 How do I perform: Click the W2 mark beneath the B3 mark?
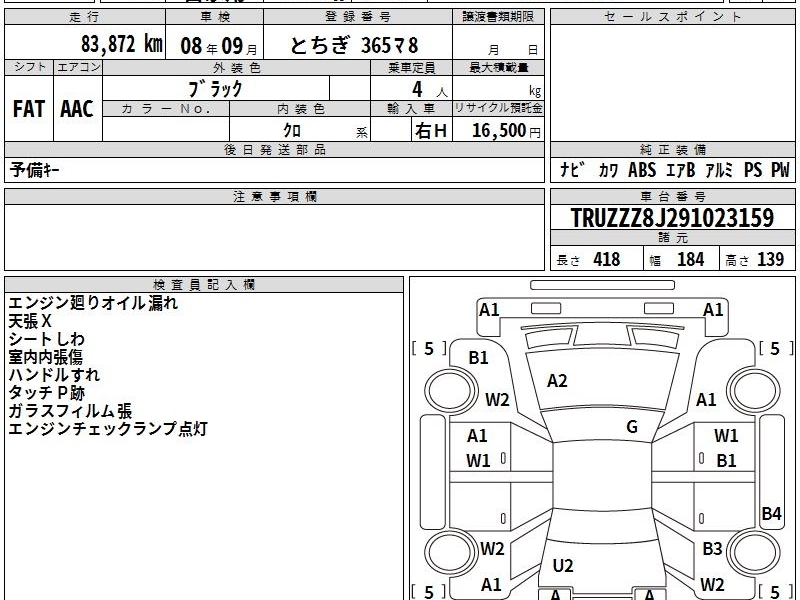coord(712,584)
